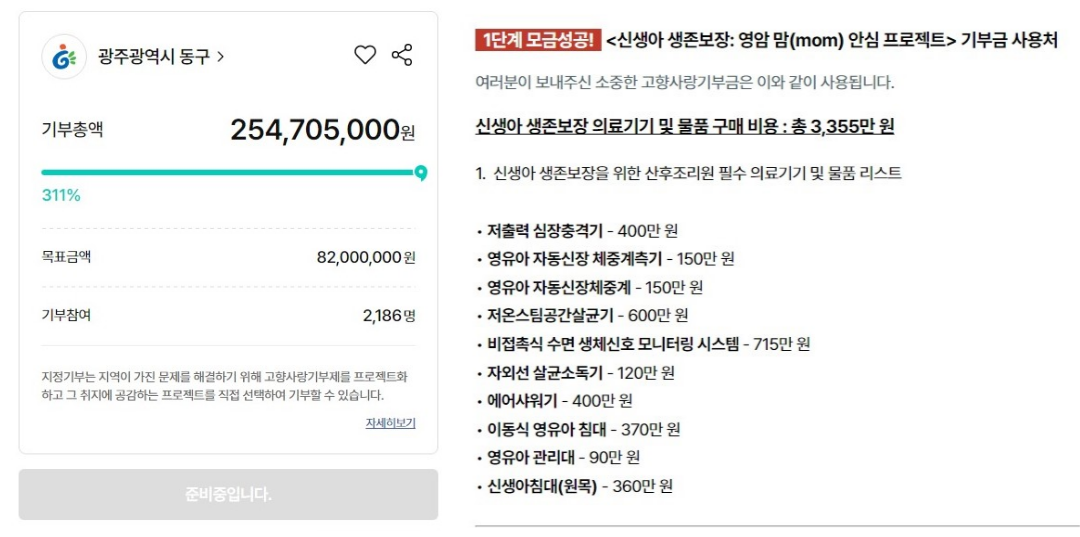The image size is (1080, 537).
Task: Like the project with the heart icon
Action: 365,56
